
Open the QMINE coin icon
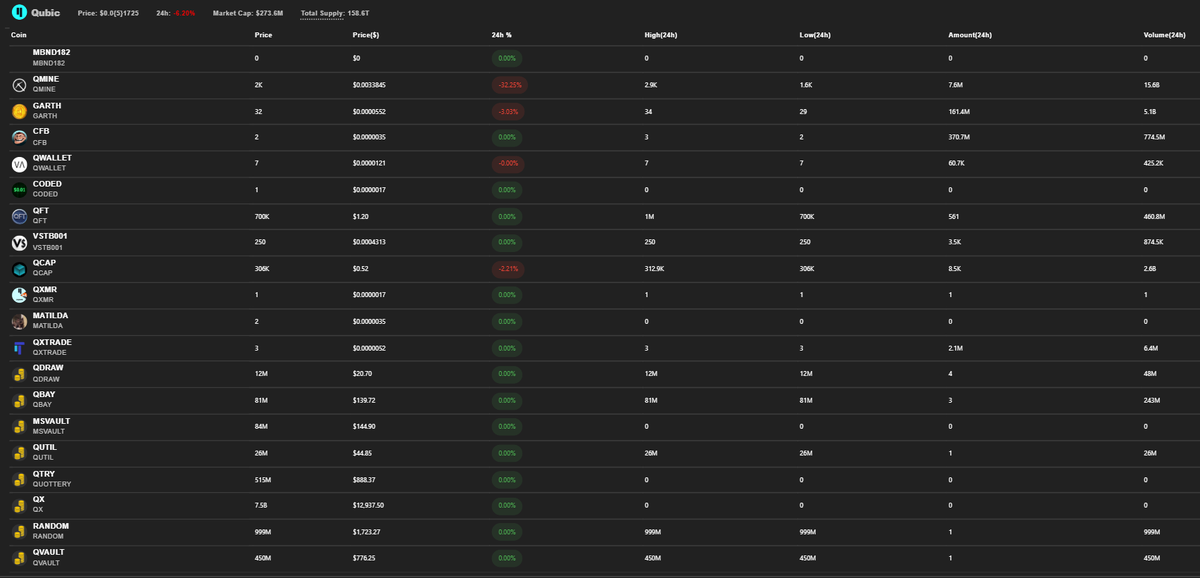(x=19, y=84)
